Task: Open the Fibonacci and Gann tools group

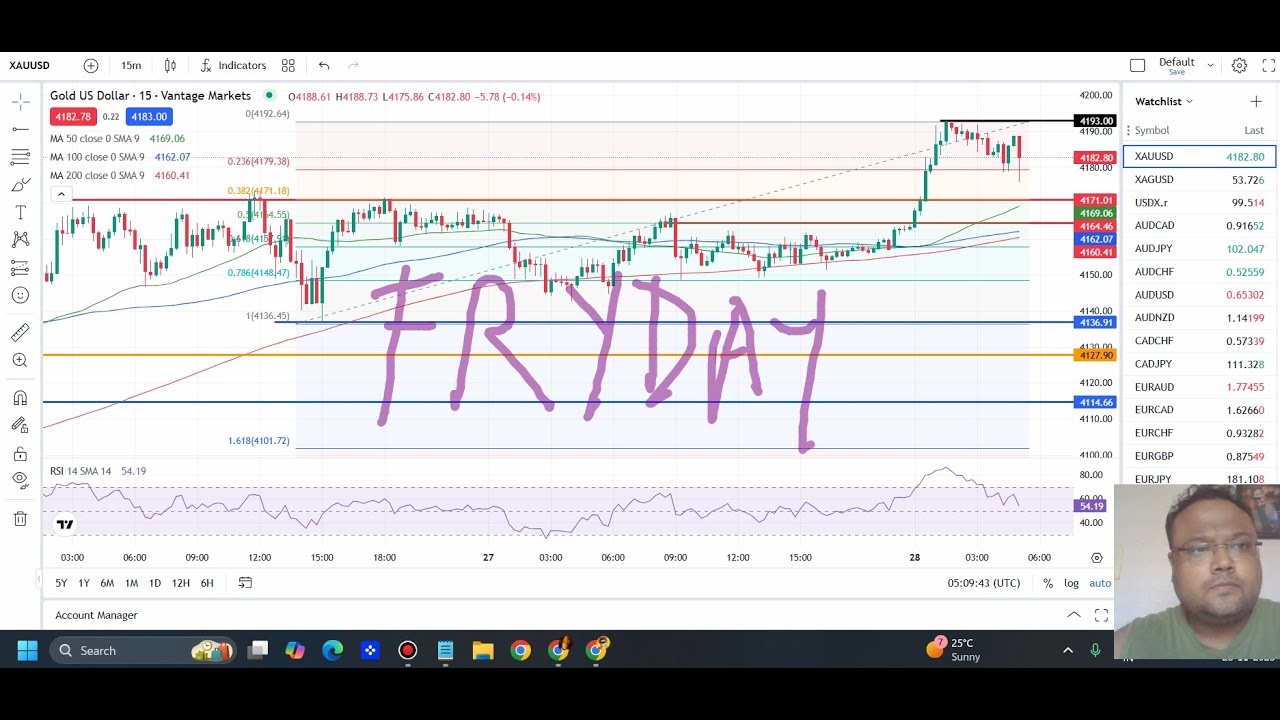Action: pos(20,157)
